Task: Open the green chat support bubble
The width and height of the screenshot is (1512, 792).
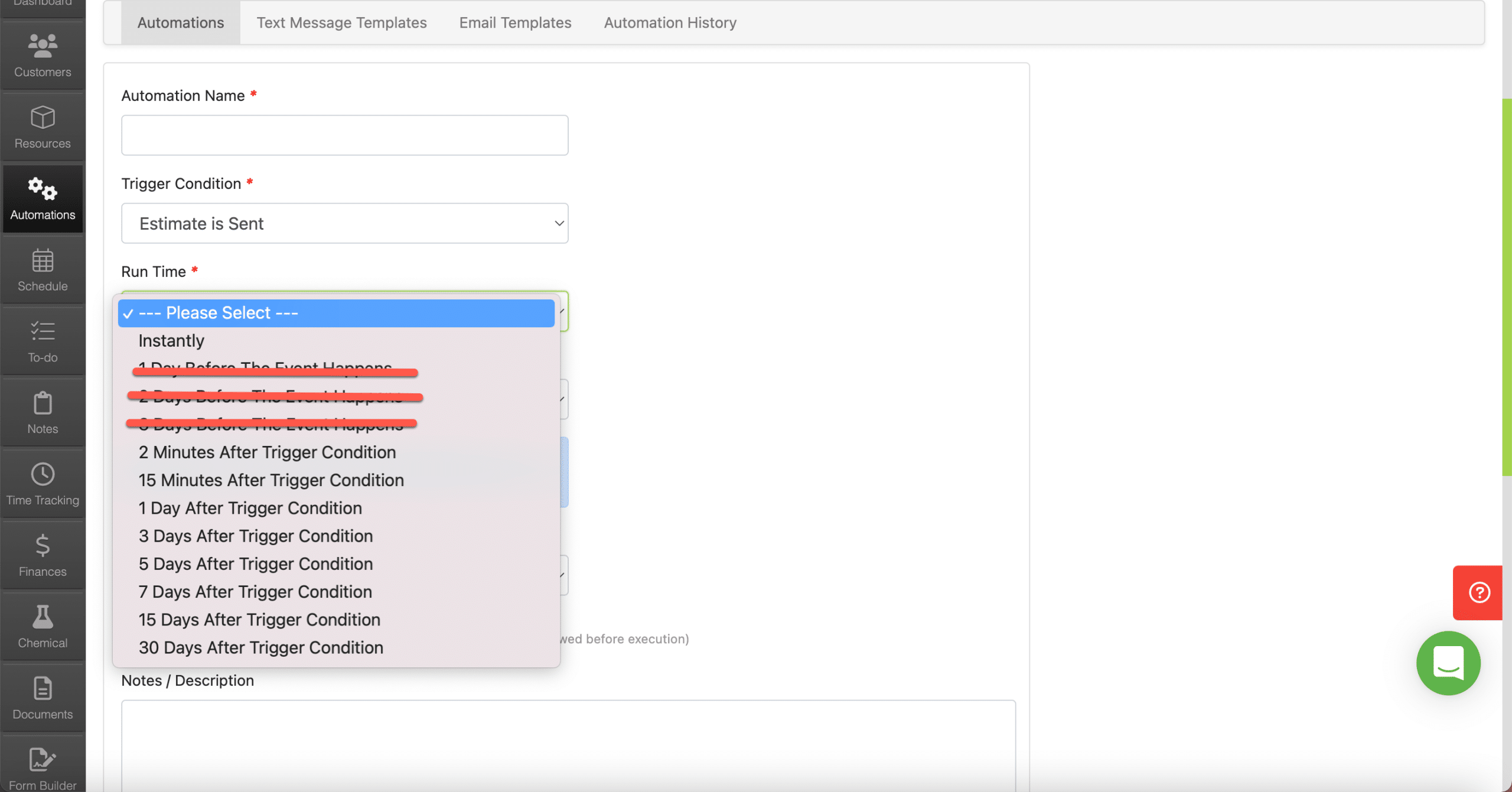Action: (1448, 663)
